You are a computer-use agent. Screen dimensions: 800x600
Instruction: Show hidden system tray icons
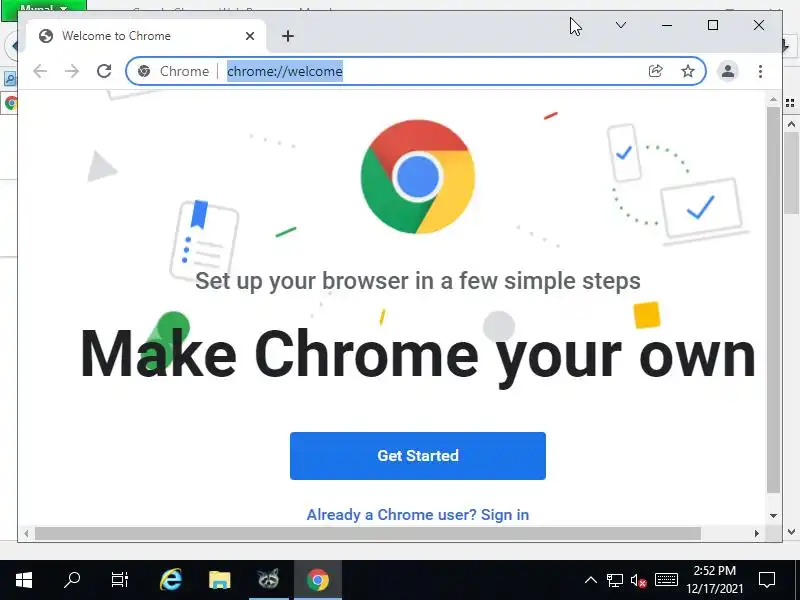(x=591, y=580)
